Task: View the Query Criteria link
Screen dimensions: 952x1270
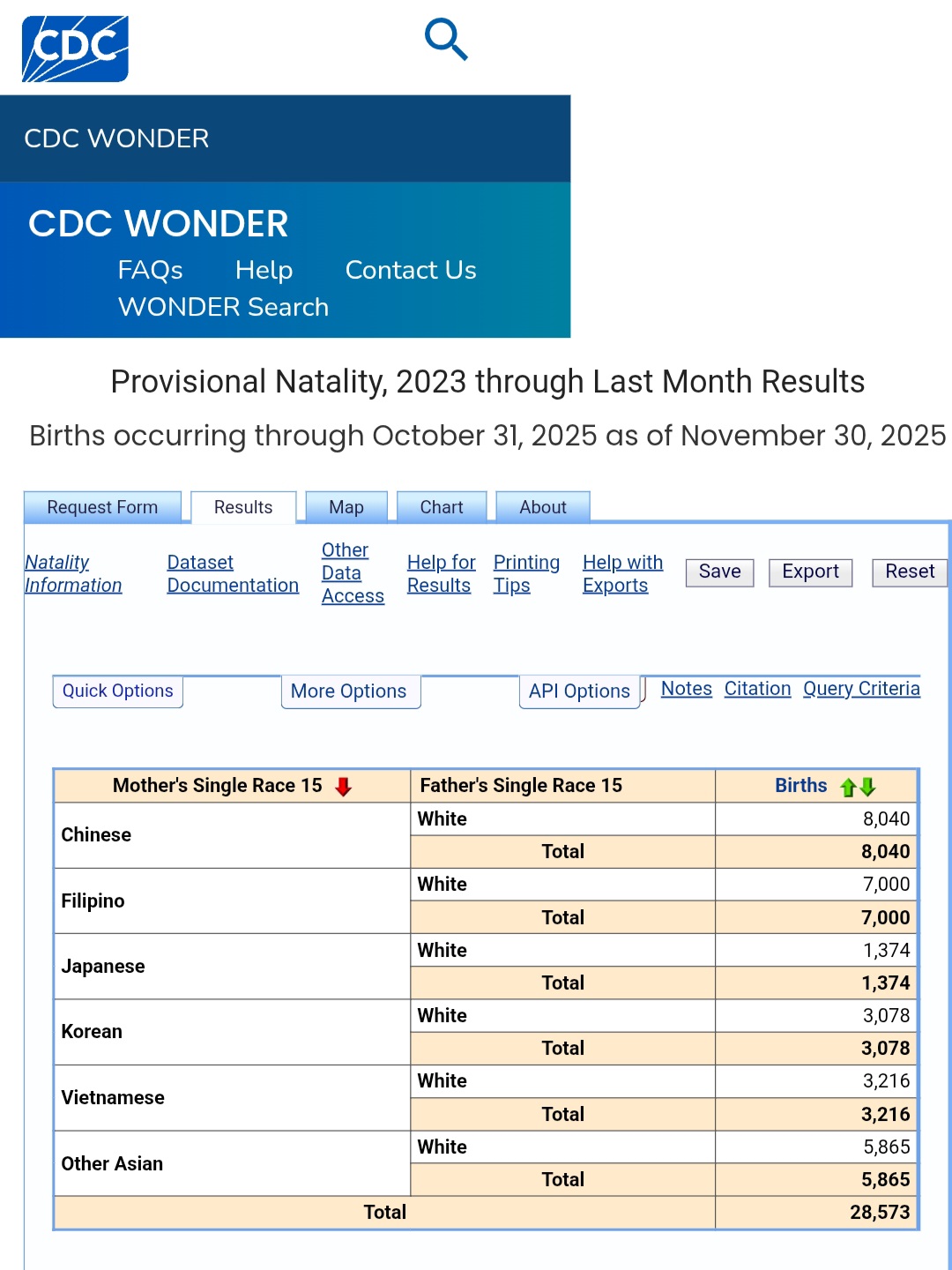Action: pos(861,689)
